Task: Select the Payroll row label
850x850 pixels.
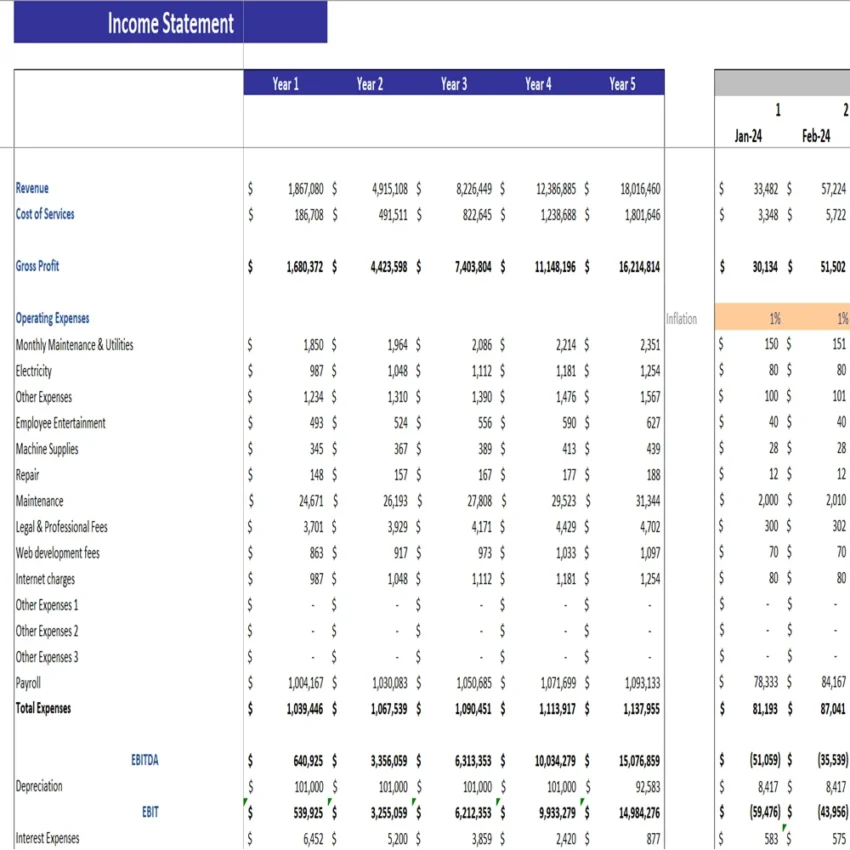Action: coord(27,683)
